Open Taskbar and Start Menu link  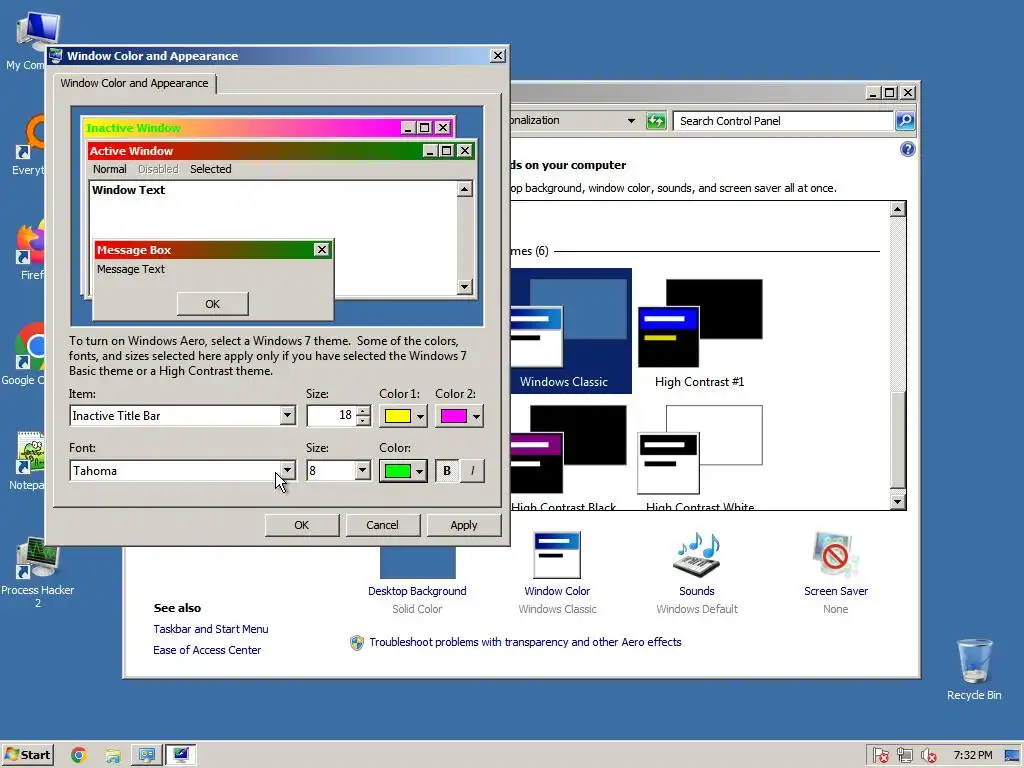click(211, 629)
